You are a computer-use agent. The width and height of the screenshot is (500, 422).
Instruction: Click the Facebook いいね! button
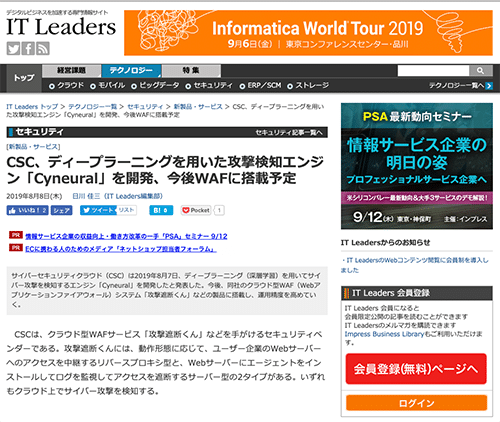27,210
